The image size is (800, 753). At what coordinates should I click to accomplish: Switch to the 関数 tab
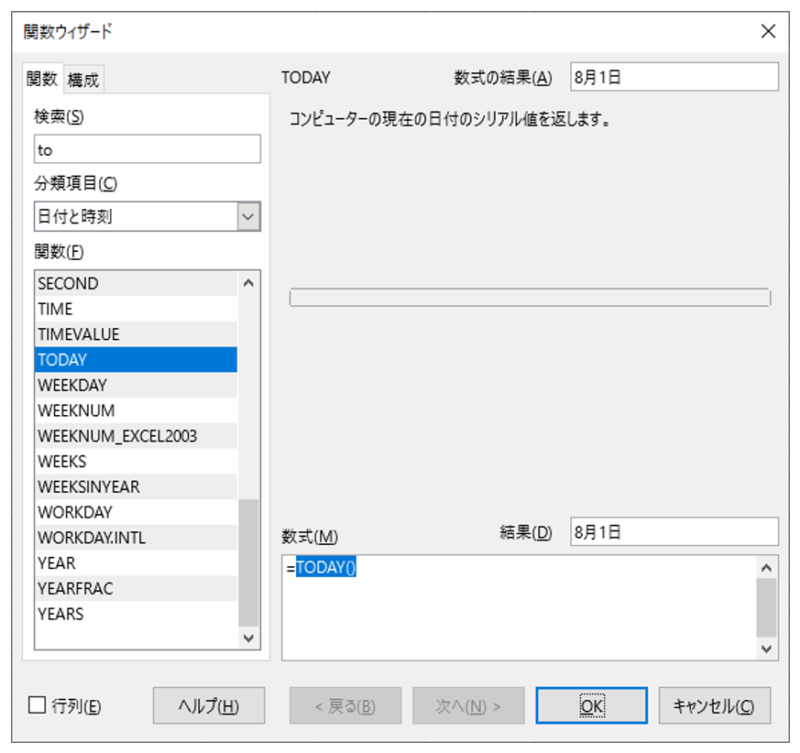(42, 79)
